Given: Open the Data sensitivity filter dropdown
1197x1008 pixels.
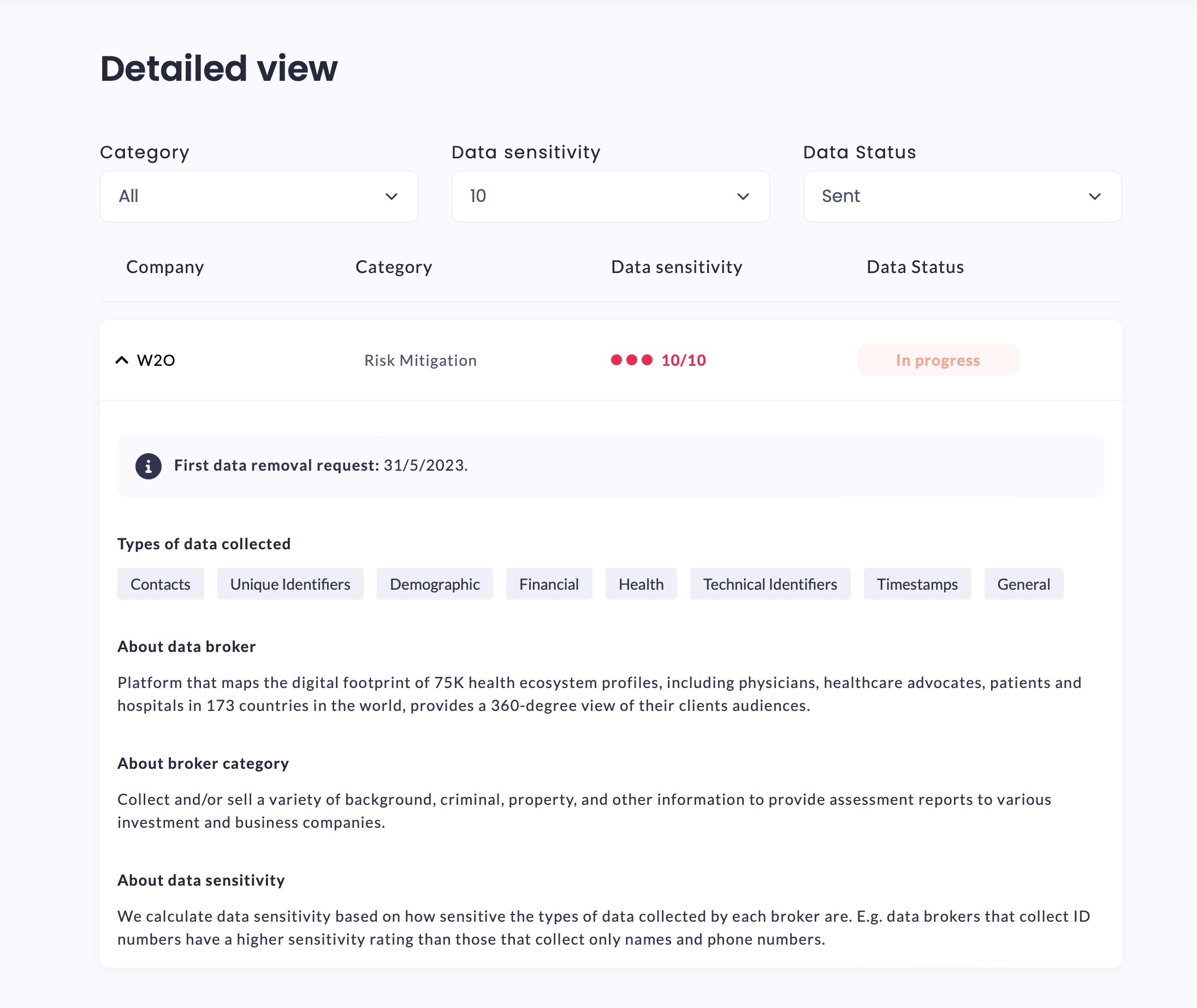Looking at the screenshot, I should [x=610, y=197].
